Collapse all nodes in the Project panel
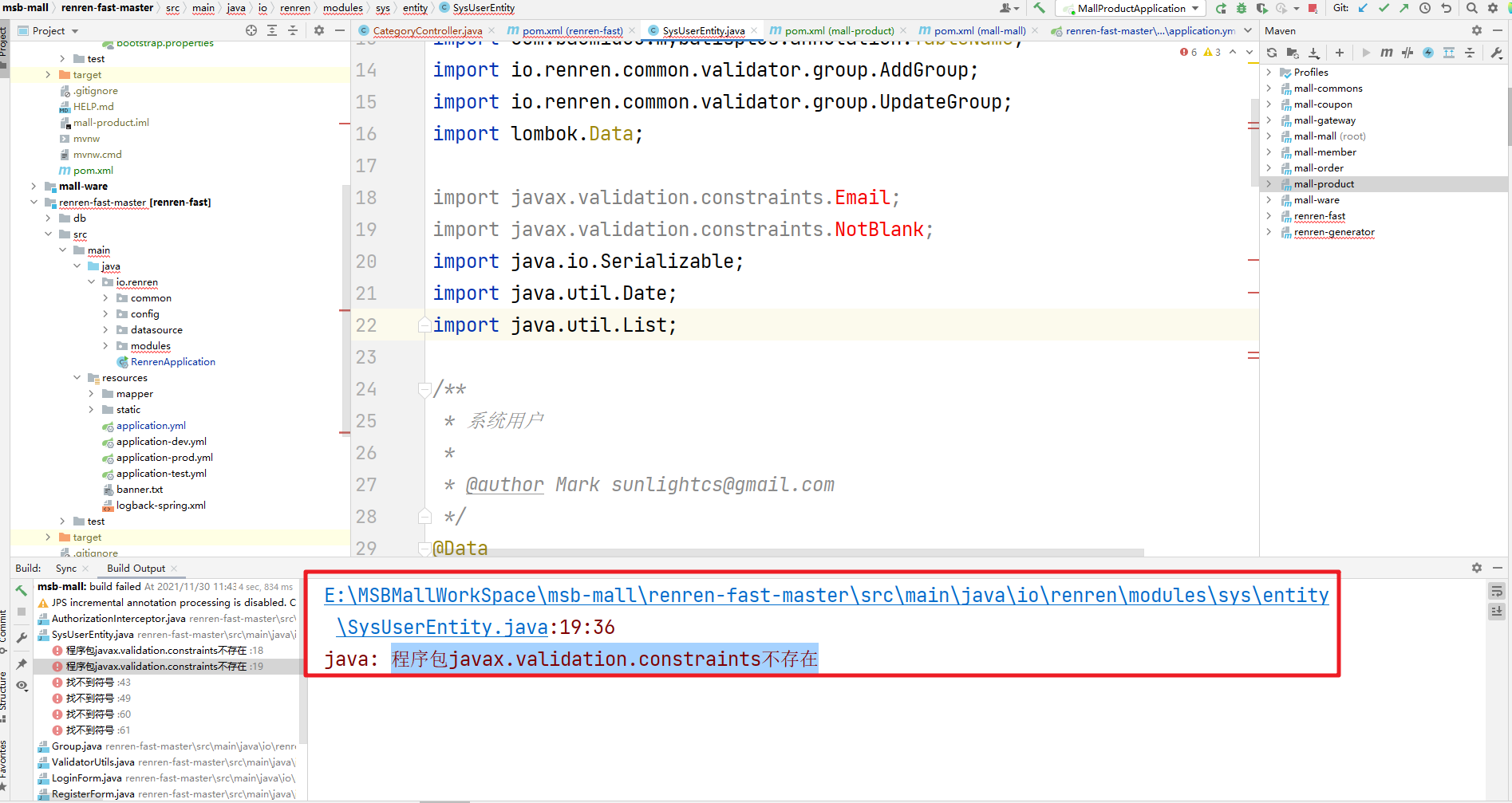This screenshot has width=1512, height=803. (293, 30)
